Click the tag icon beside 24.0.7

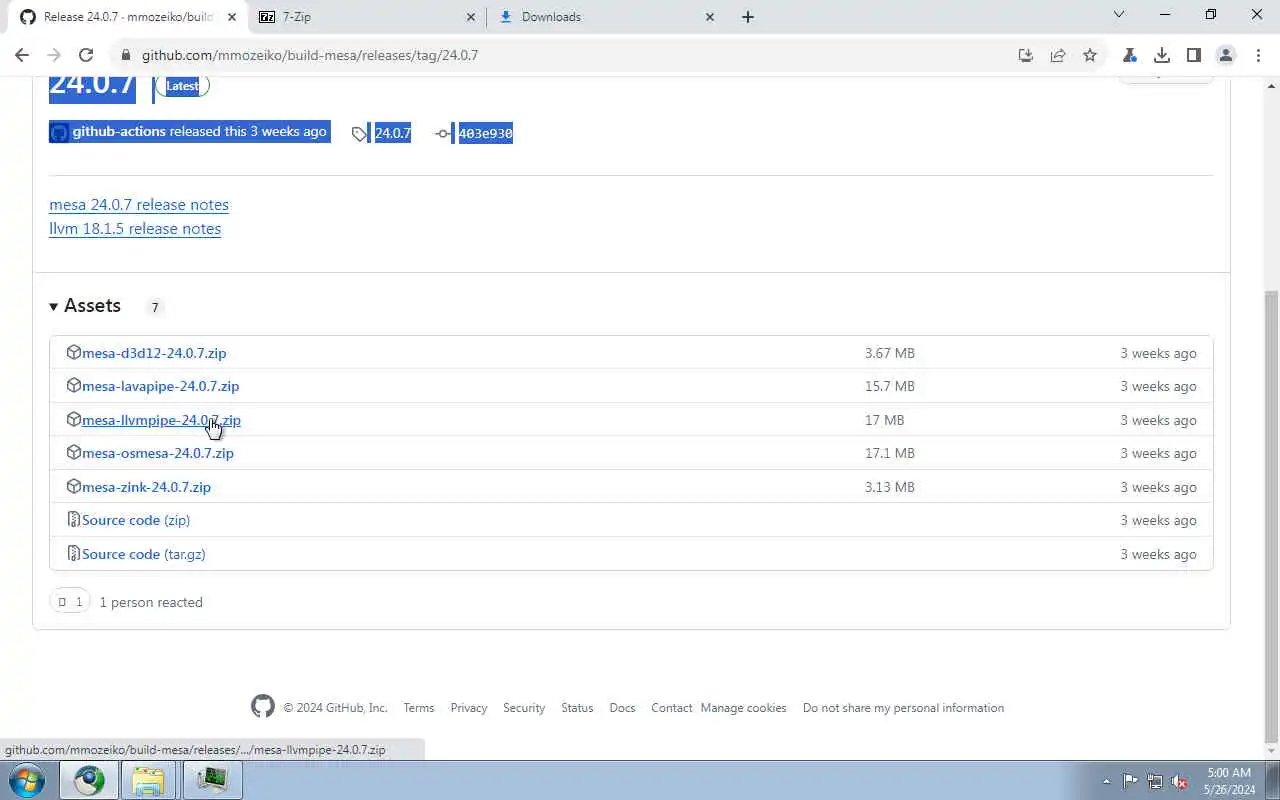(x=360, y=133)
